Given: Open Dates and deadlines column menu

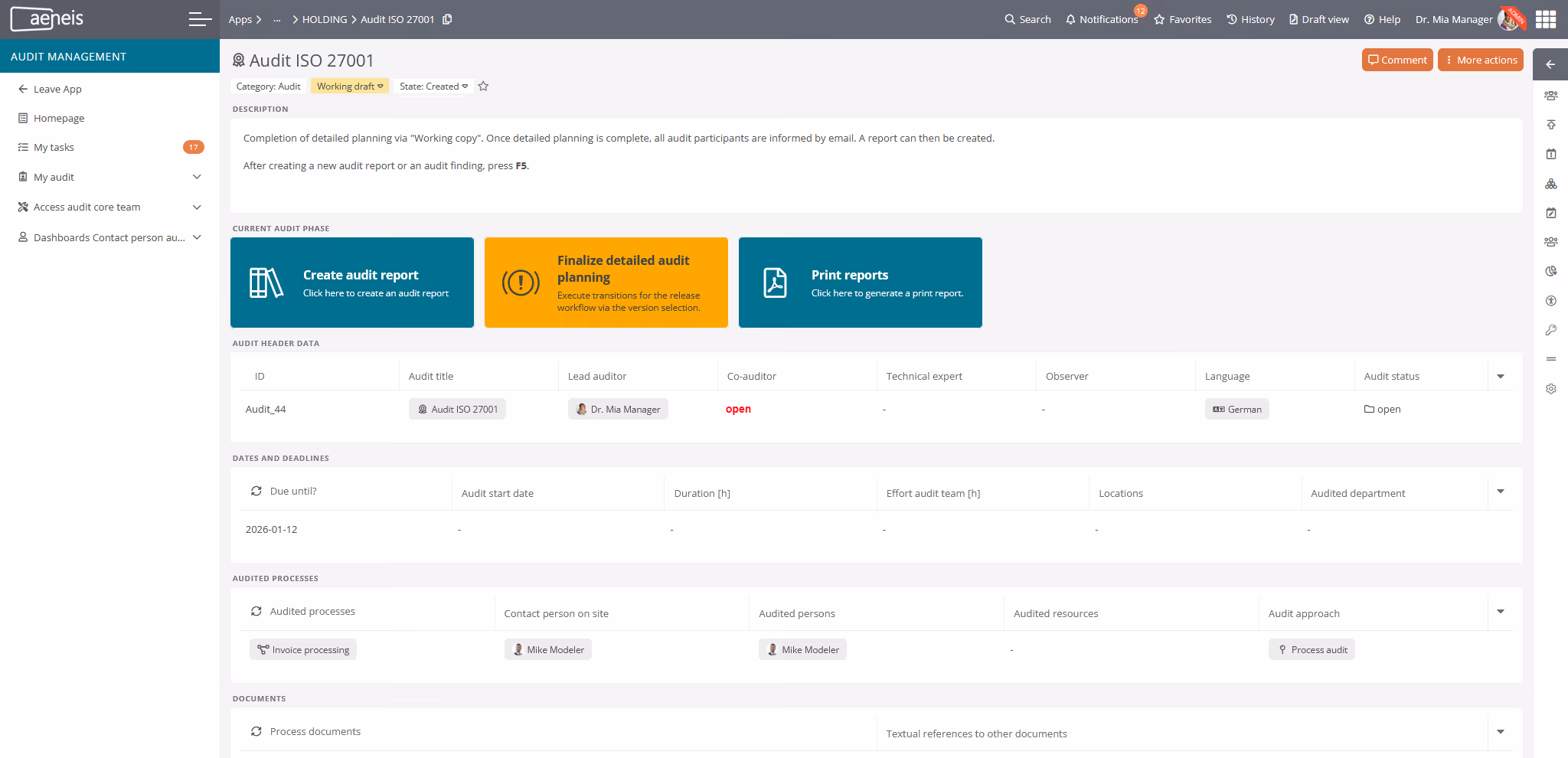Looking at the screenshot, I should pyautogui.click(x=1501, y=491).
